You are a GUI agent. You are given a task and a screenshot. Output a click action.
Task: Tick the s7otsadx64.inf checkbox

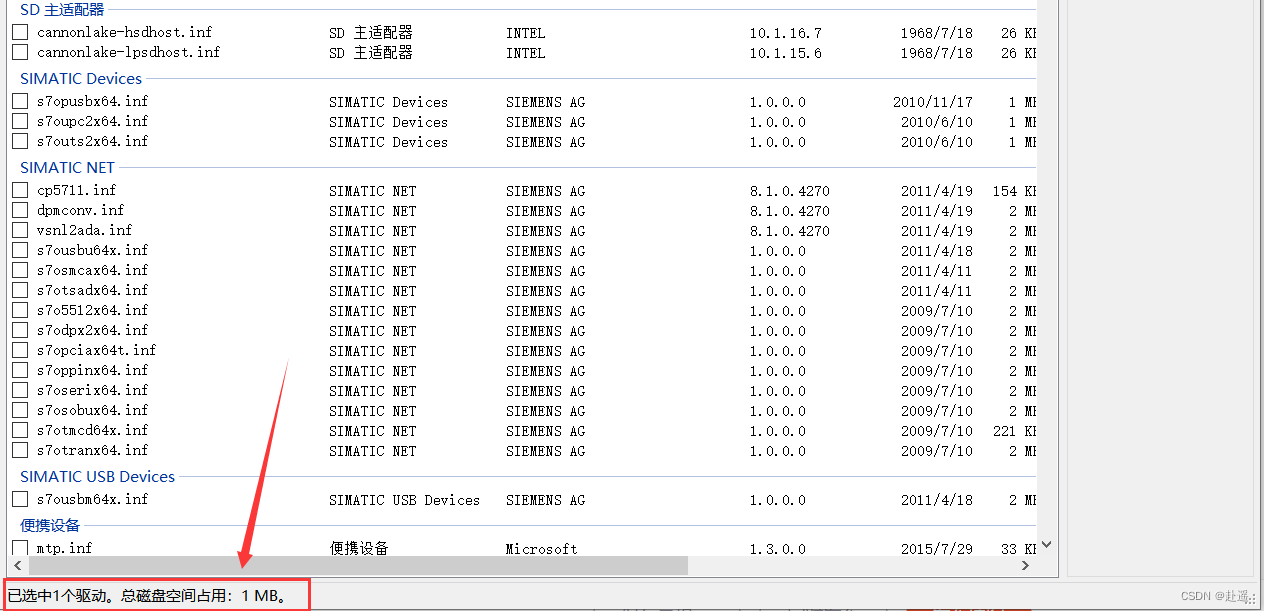(20, 290)
